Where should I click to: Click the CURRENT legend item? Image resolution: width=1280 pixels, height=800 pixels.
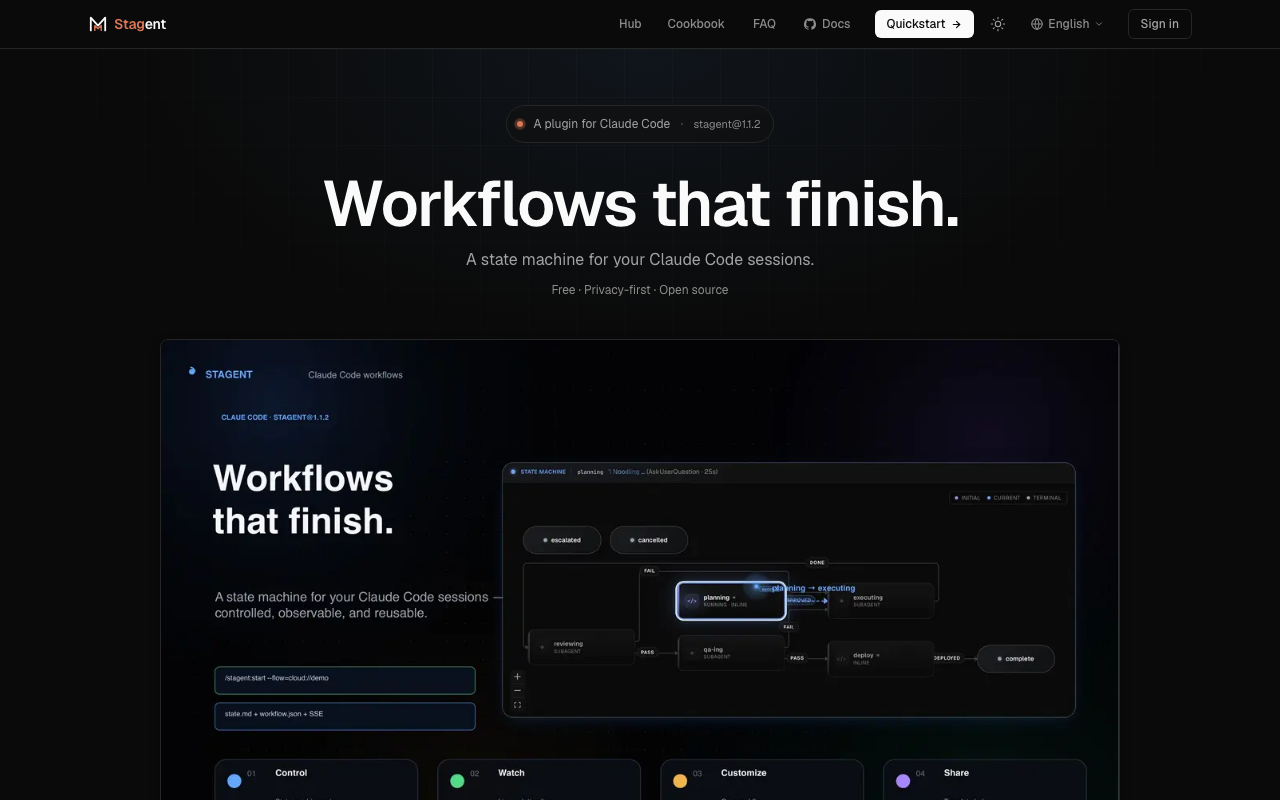pos(1004,498)
